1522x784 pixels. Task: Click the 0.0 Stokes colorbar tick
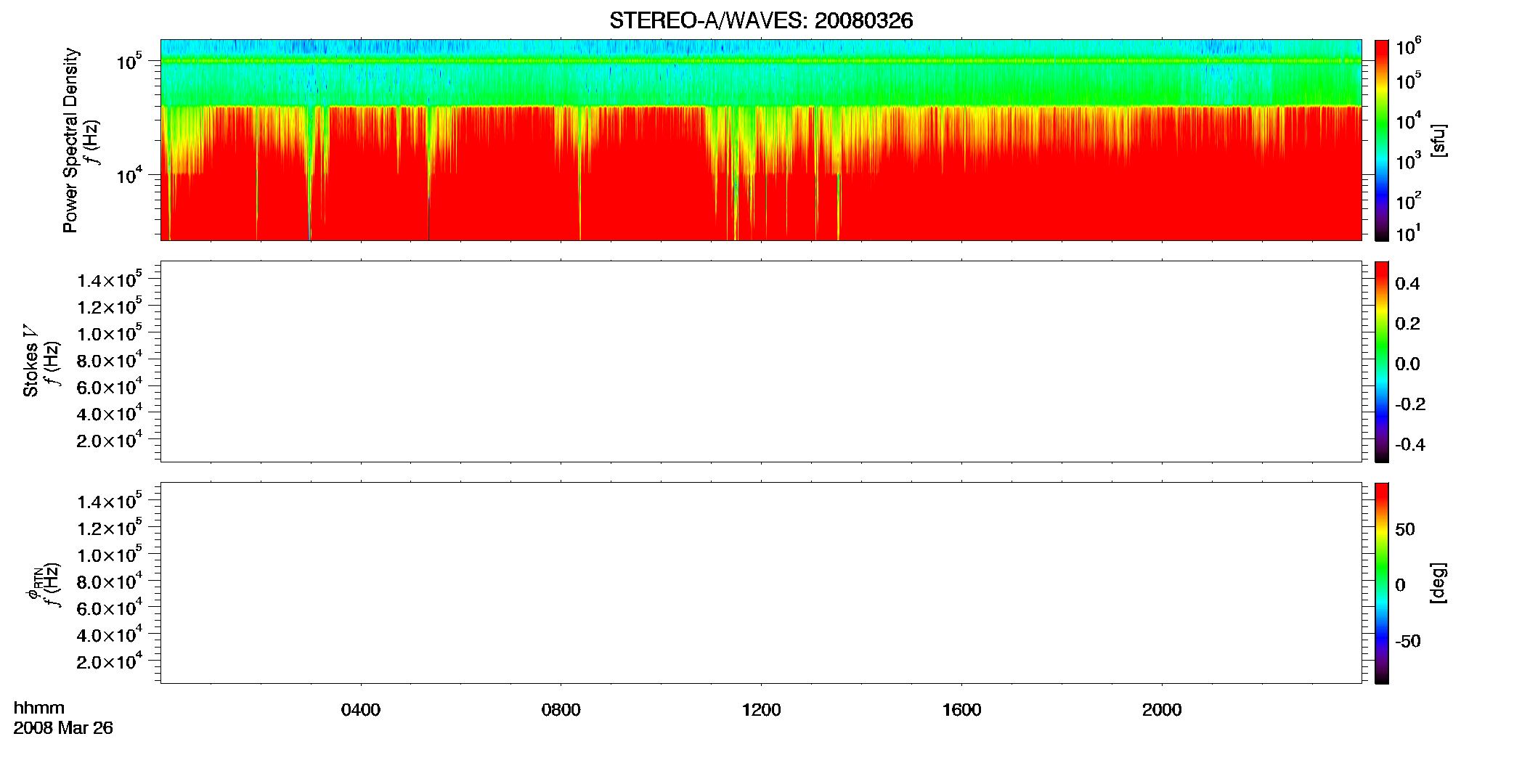(x=1407, y=364)
